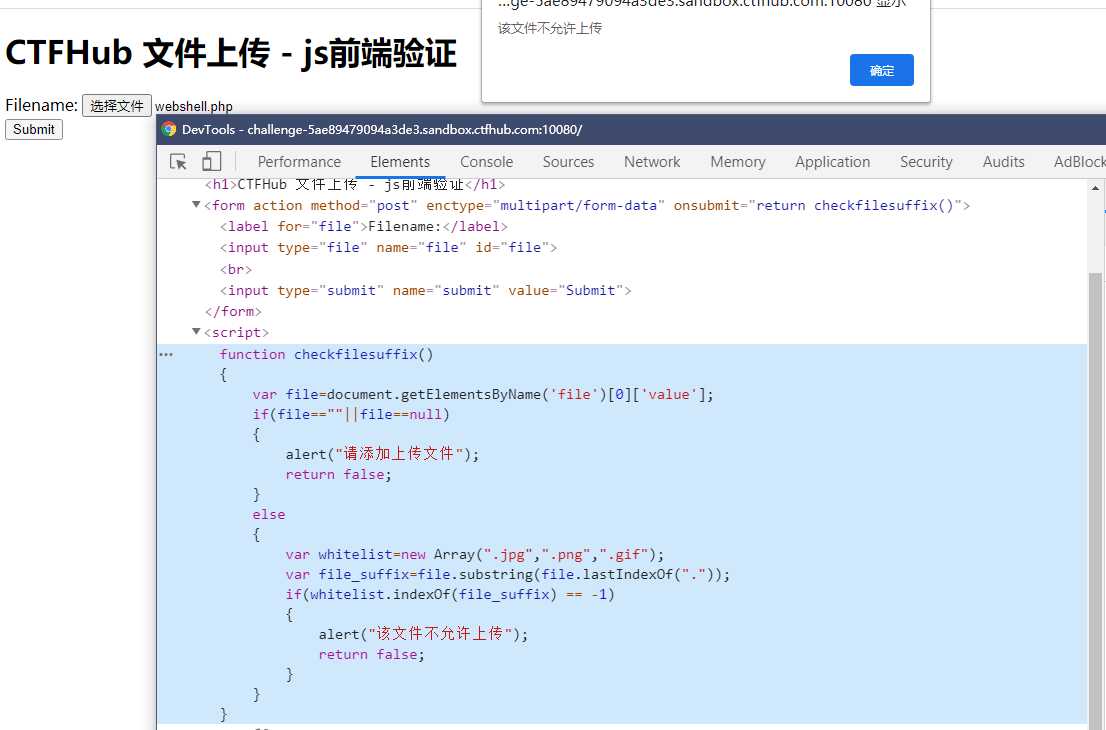Click onsubmit="return checkfilesuffix()" attribute
Image resolution: width=1106 pixels, height=730 pixels.
pos(818,205)
